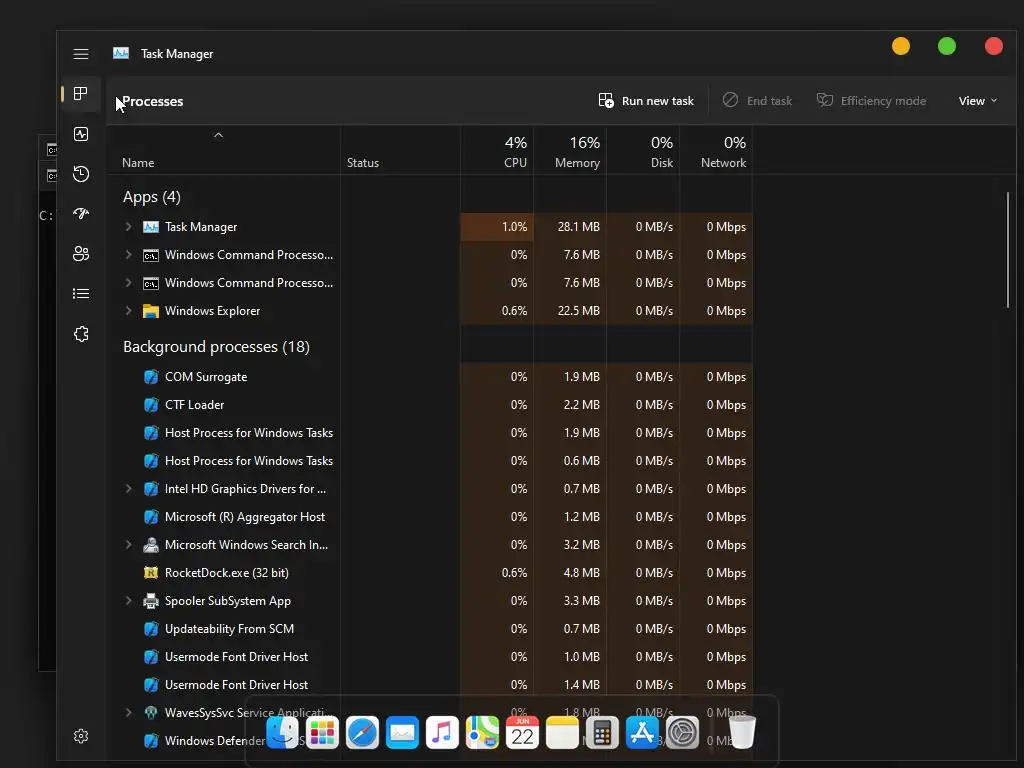Image resolution: width=1024 pixels, height=768 pixels.
Task: Click the process list vertical scrollbar
Action: [x=1008, y=250]
